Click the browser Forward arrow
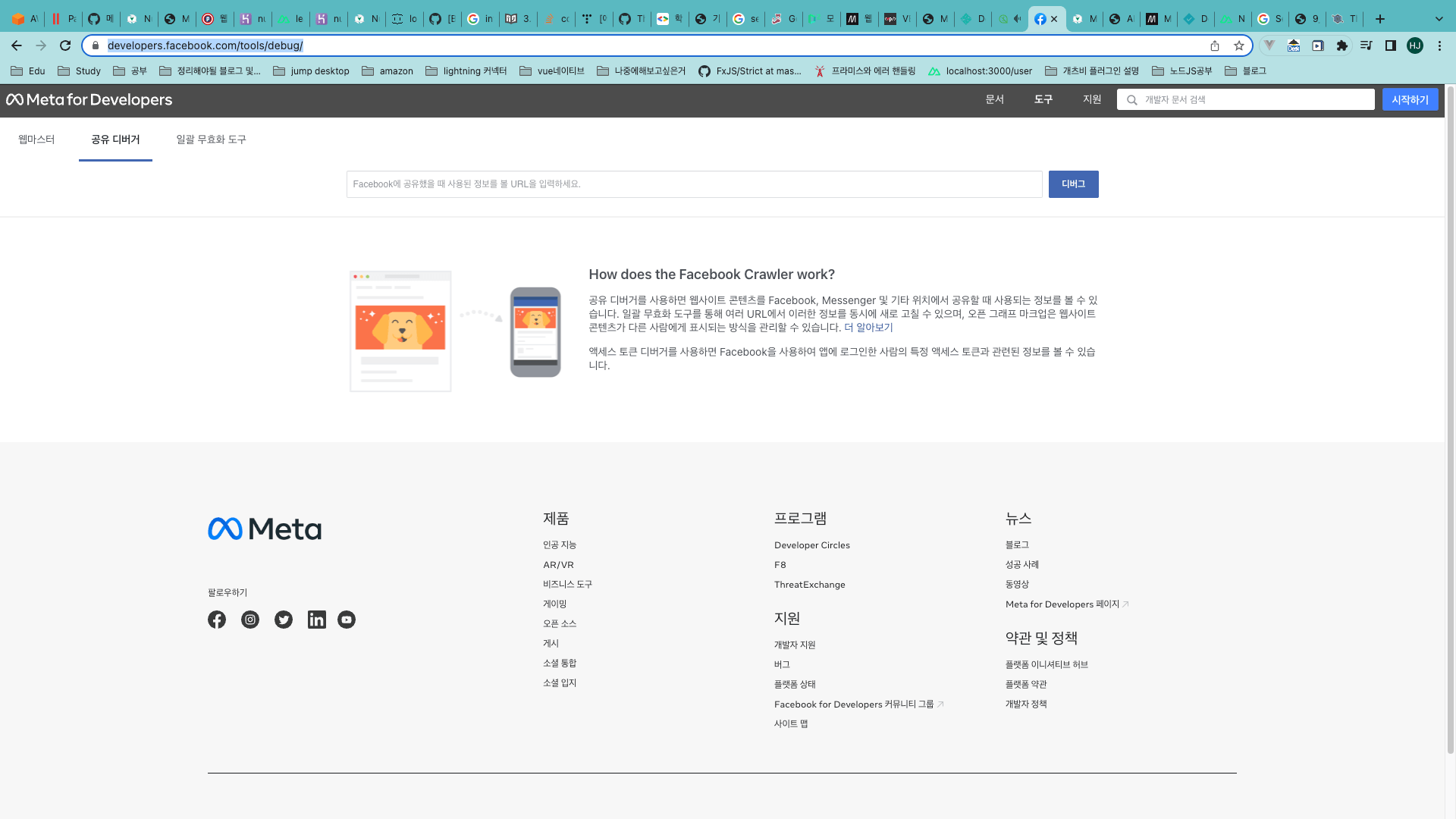1456x819 pixels. 41,45
